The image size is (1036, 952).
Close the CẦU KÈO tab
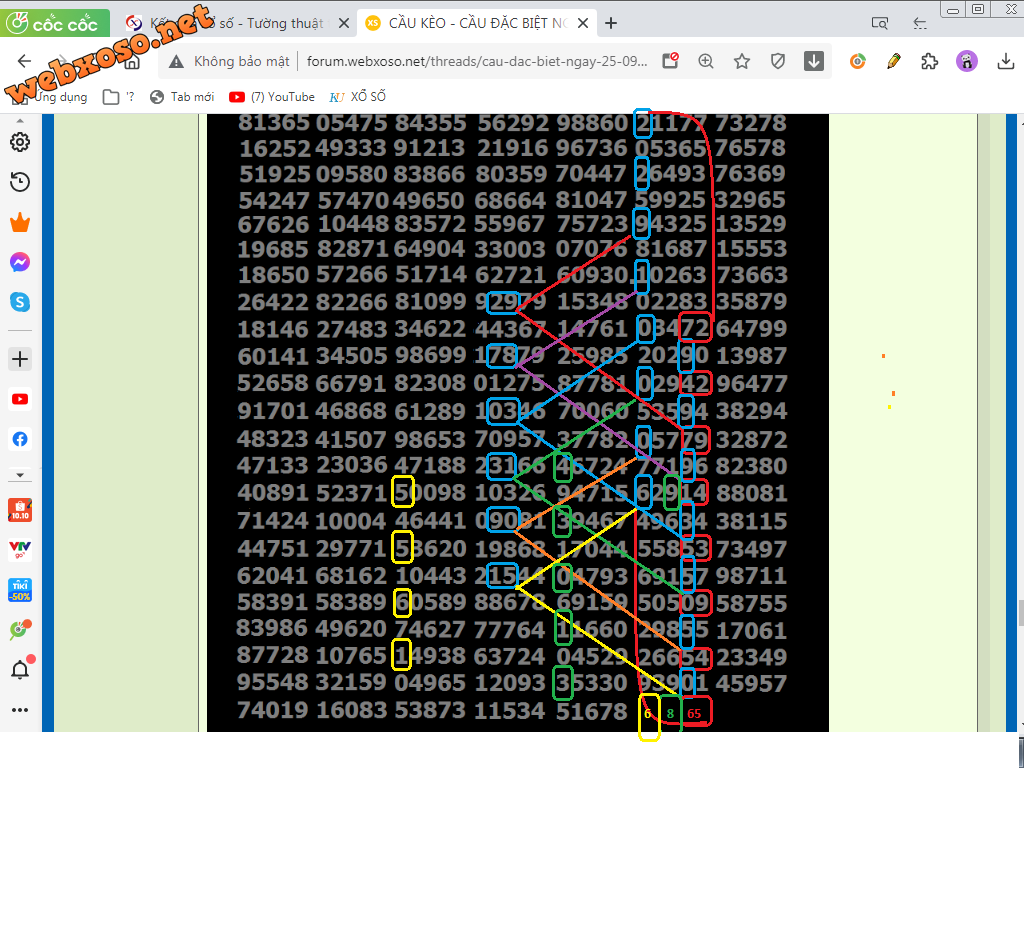click(583, 23)
